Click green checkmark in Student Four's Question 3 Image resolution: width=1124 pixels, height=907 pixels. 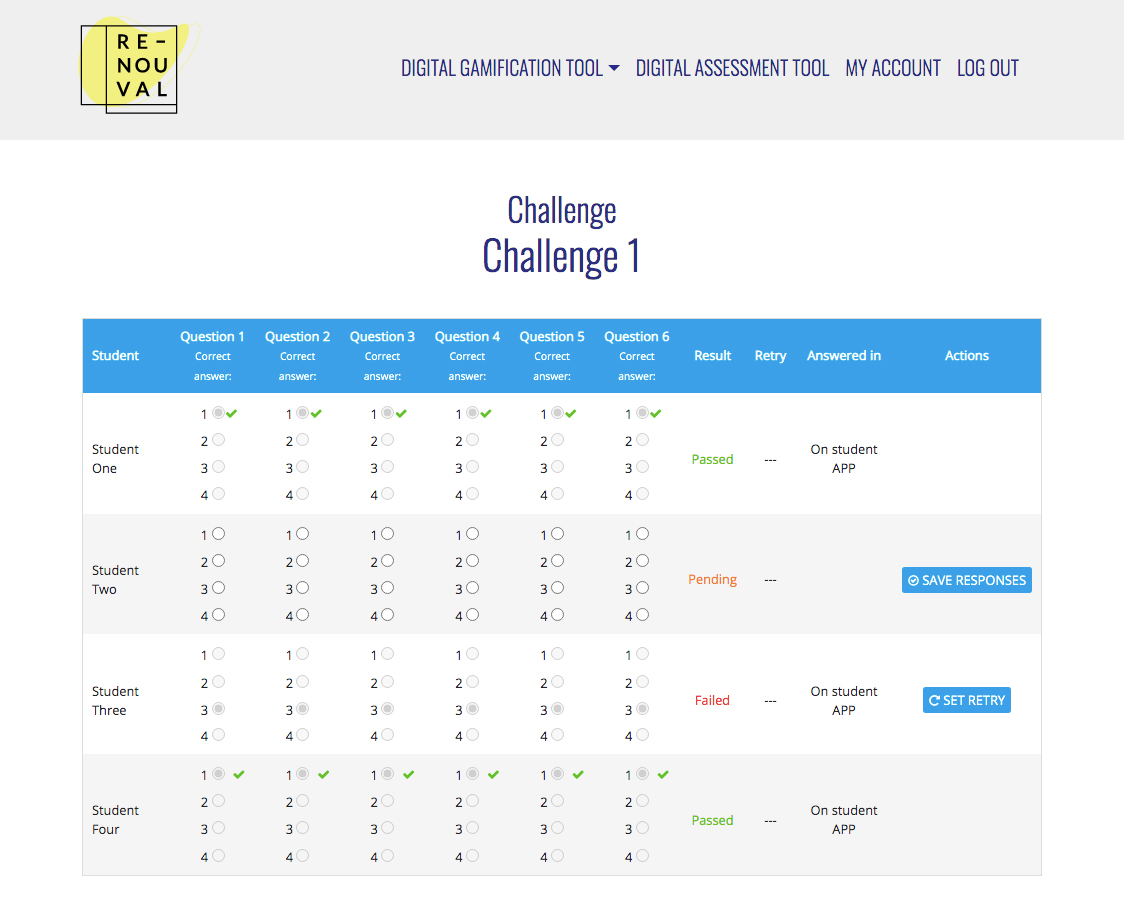tap(408, 774)
